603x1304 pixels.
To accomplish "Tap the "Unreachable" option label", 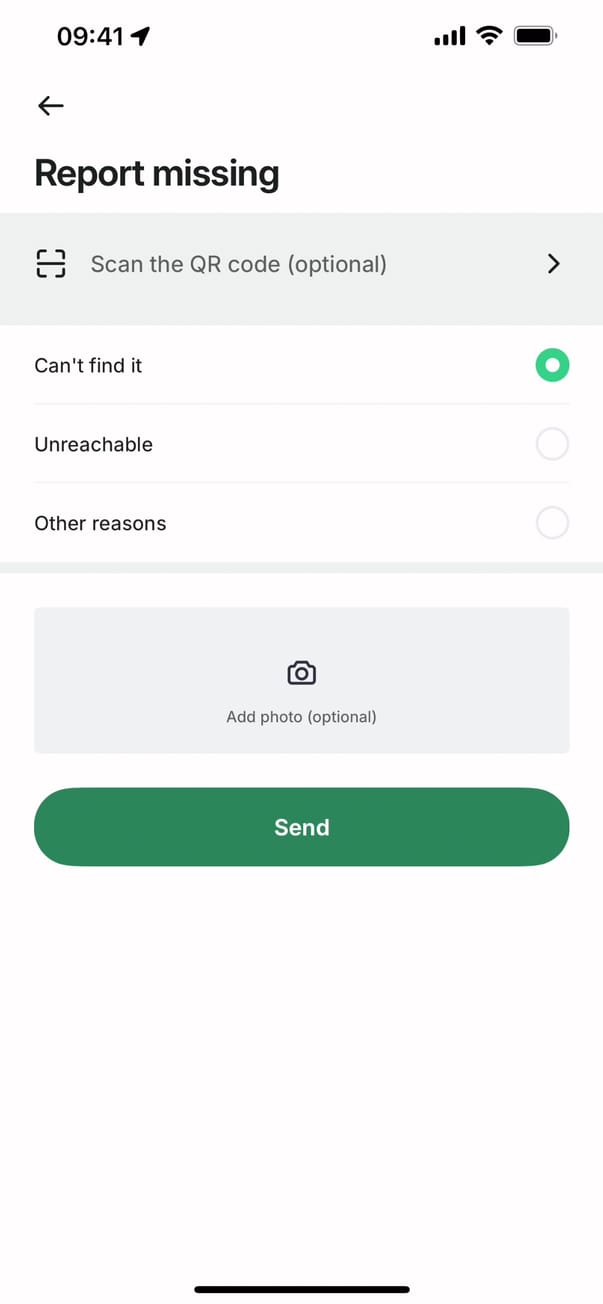I will click(x=93, y=445).
